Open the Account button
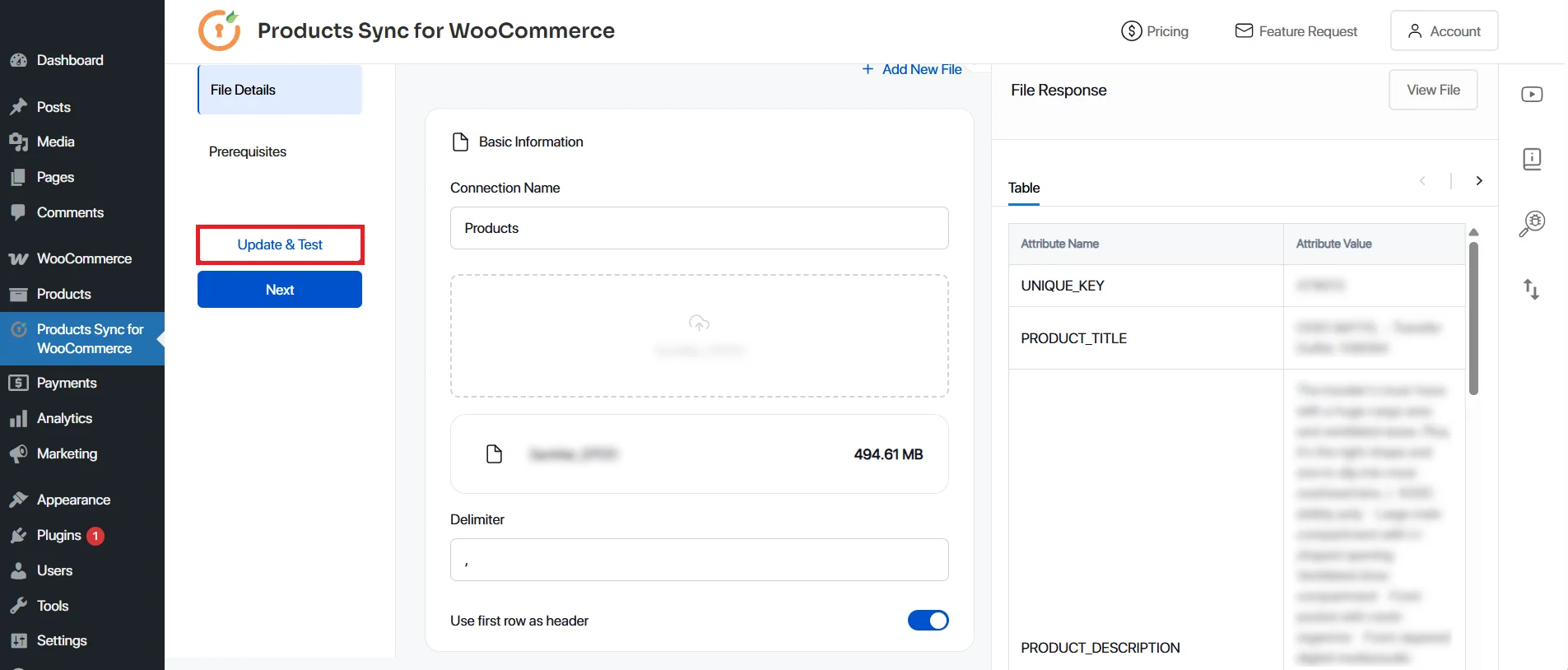Image resolution: width=1568 pixels, height=670 pixels. (1444, 30)
